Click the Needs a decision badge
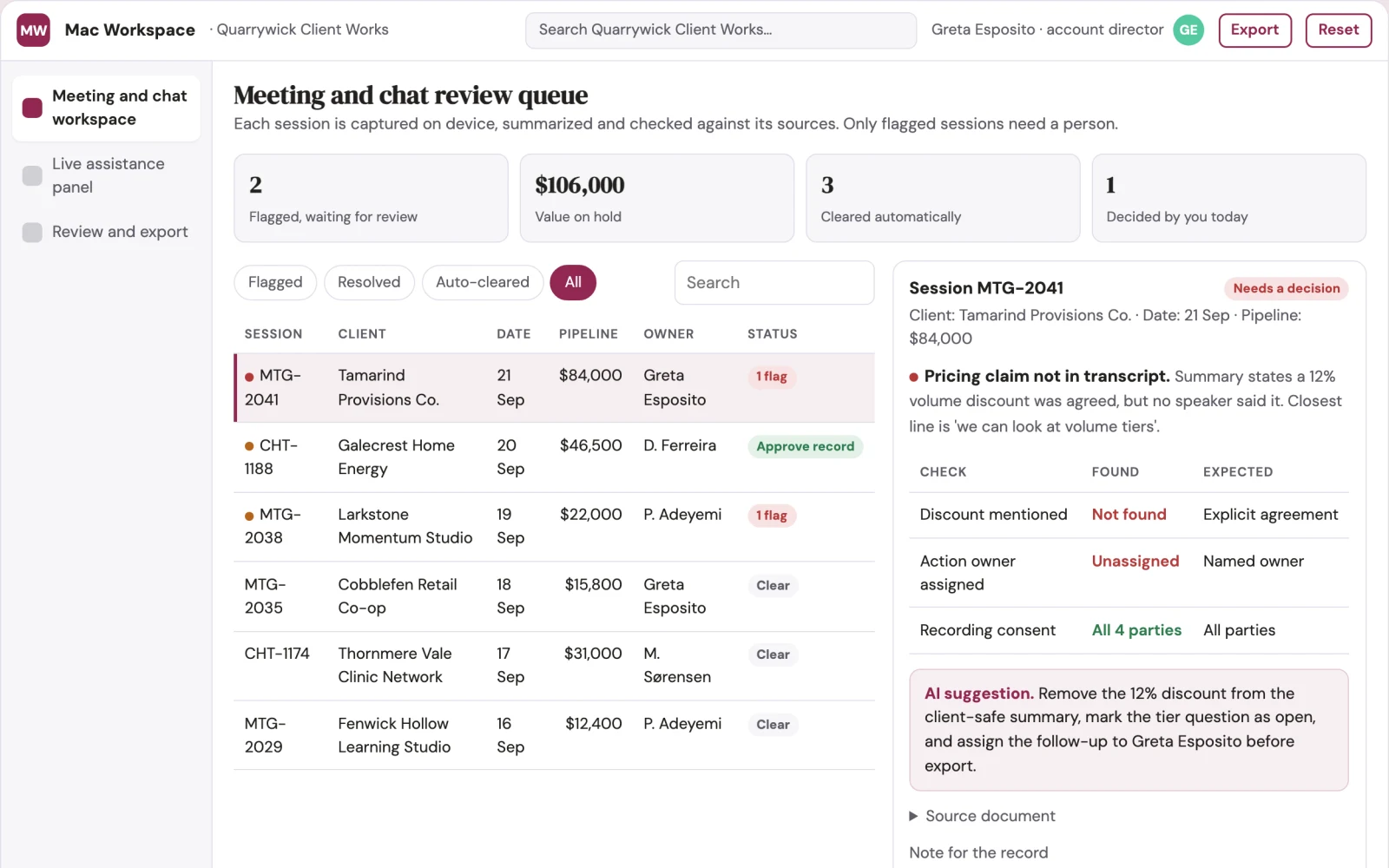Image resolution: width=1389 pixels, height=868 pixels. 1286,288
